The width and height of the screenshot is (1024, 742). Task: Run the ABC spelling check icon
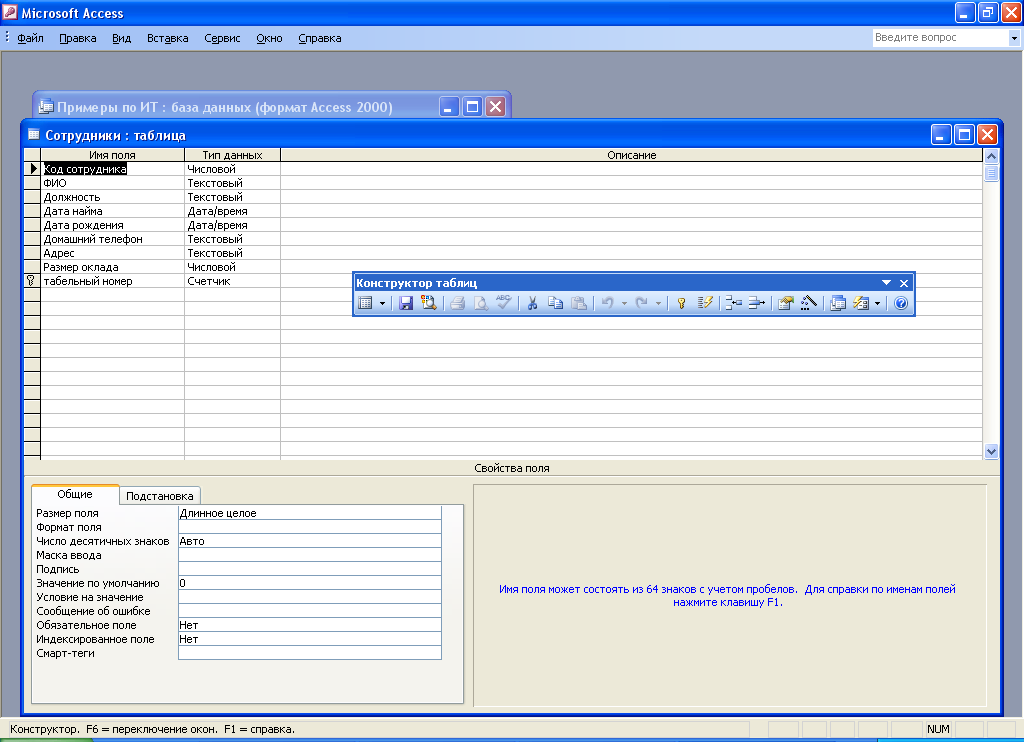[x=504, y=303]
